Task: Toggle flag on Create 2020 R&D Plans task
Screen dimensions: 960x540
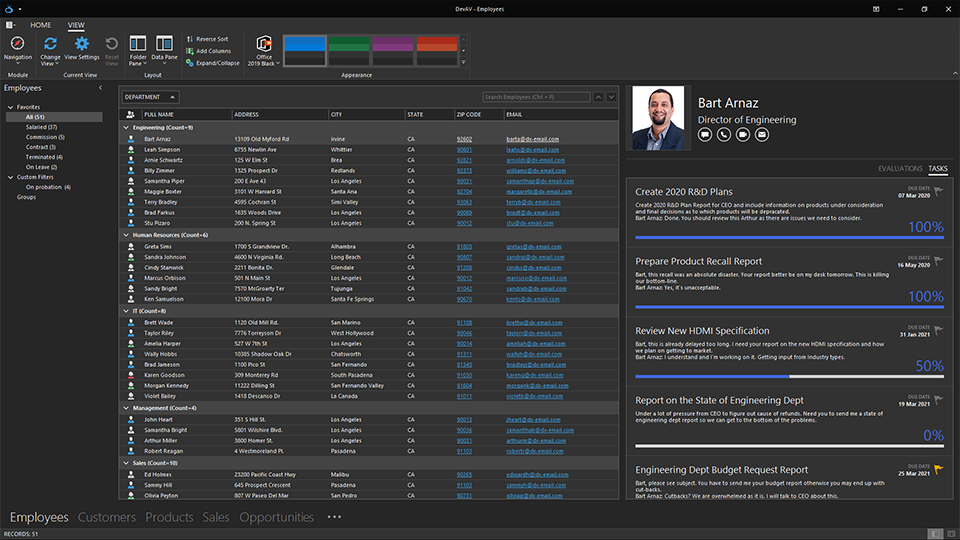Action: point(938,191)
